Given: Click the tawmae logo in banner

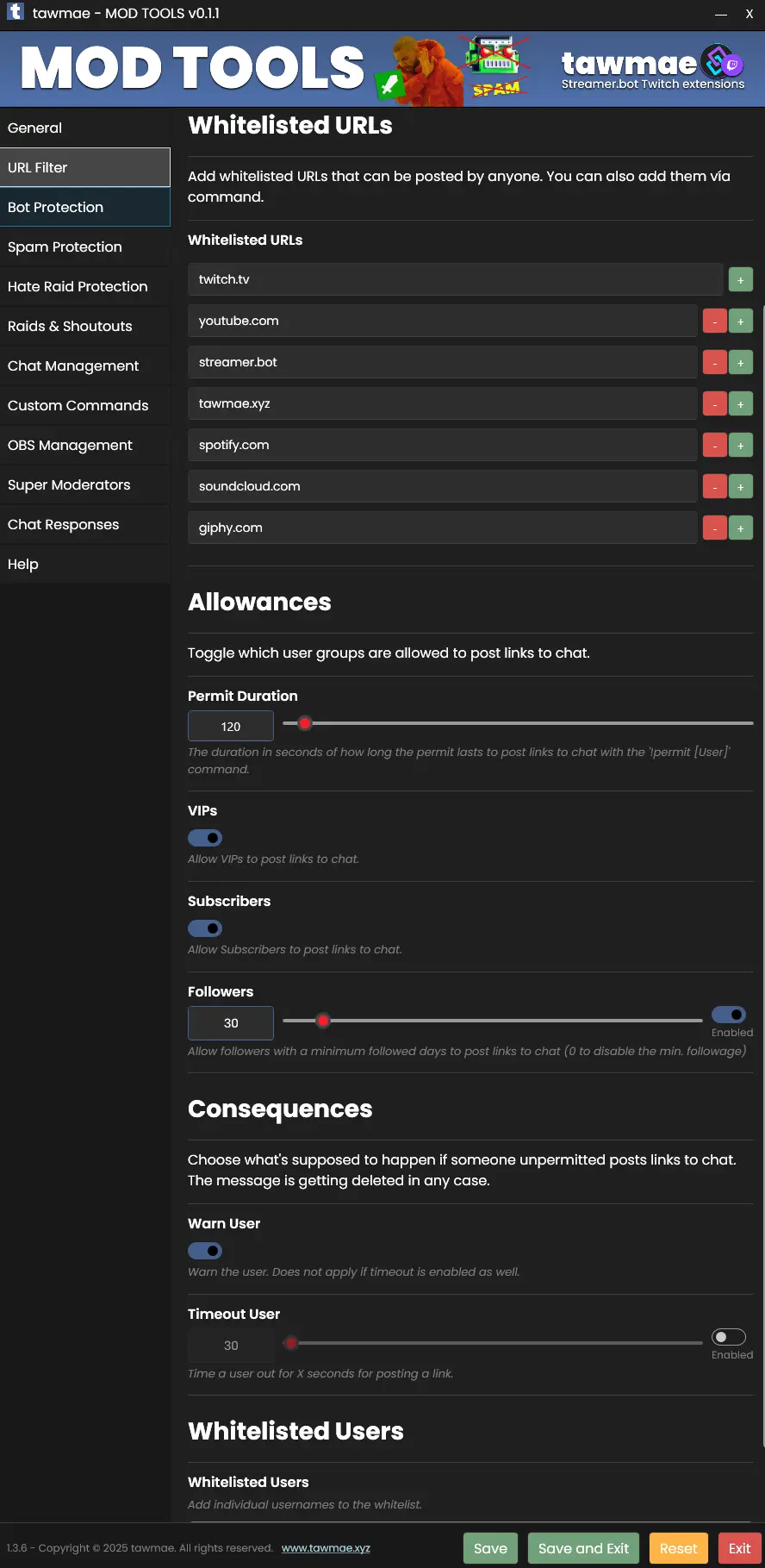Looking at the screenshot, I should tap(652, 68).
